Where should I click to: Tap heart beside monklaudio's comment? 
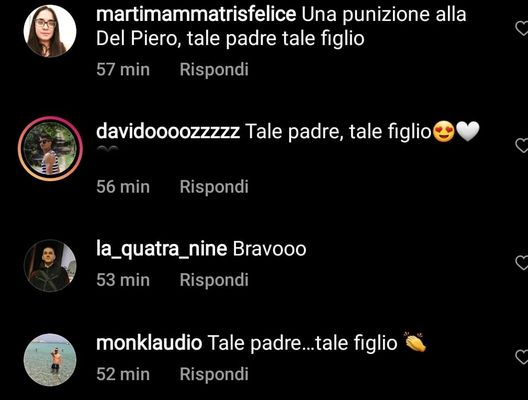coord(522,357)
